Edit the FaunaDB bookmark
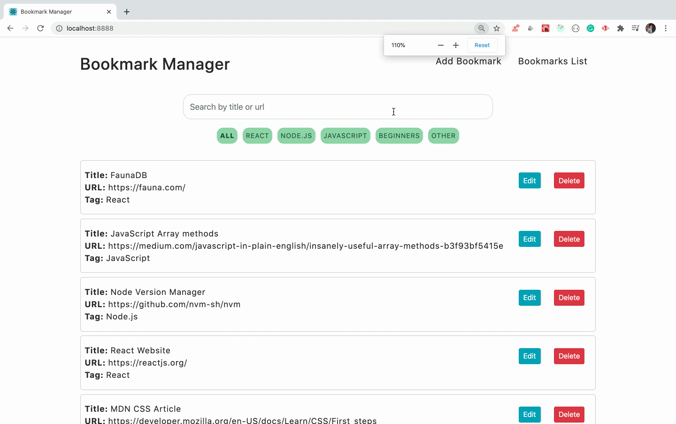Image resolution: width=676 pixels, height=424 pixels. [x=529, y=181]
